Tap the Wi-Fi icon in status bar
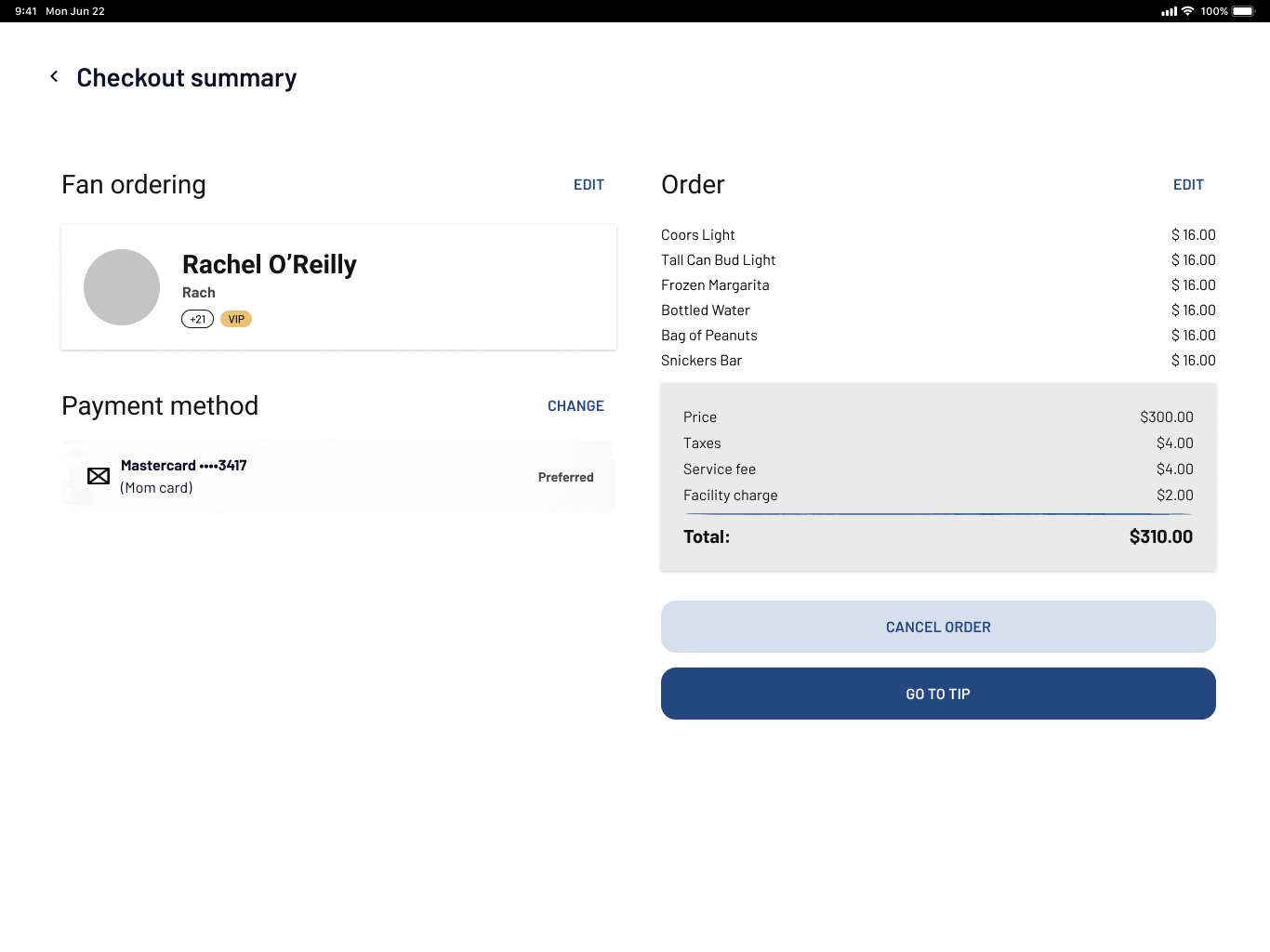Screen dimensions: 1270x952 (x=1187, y=11)
